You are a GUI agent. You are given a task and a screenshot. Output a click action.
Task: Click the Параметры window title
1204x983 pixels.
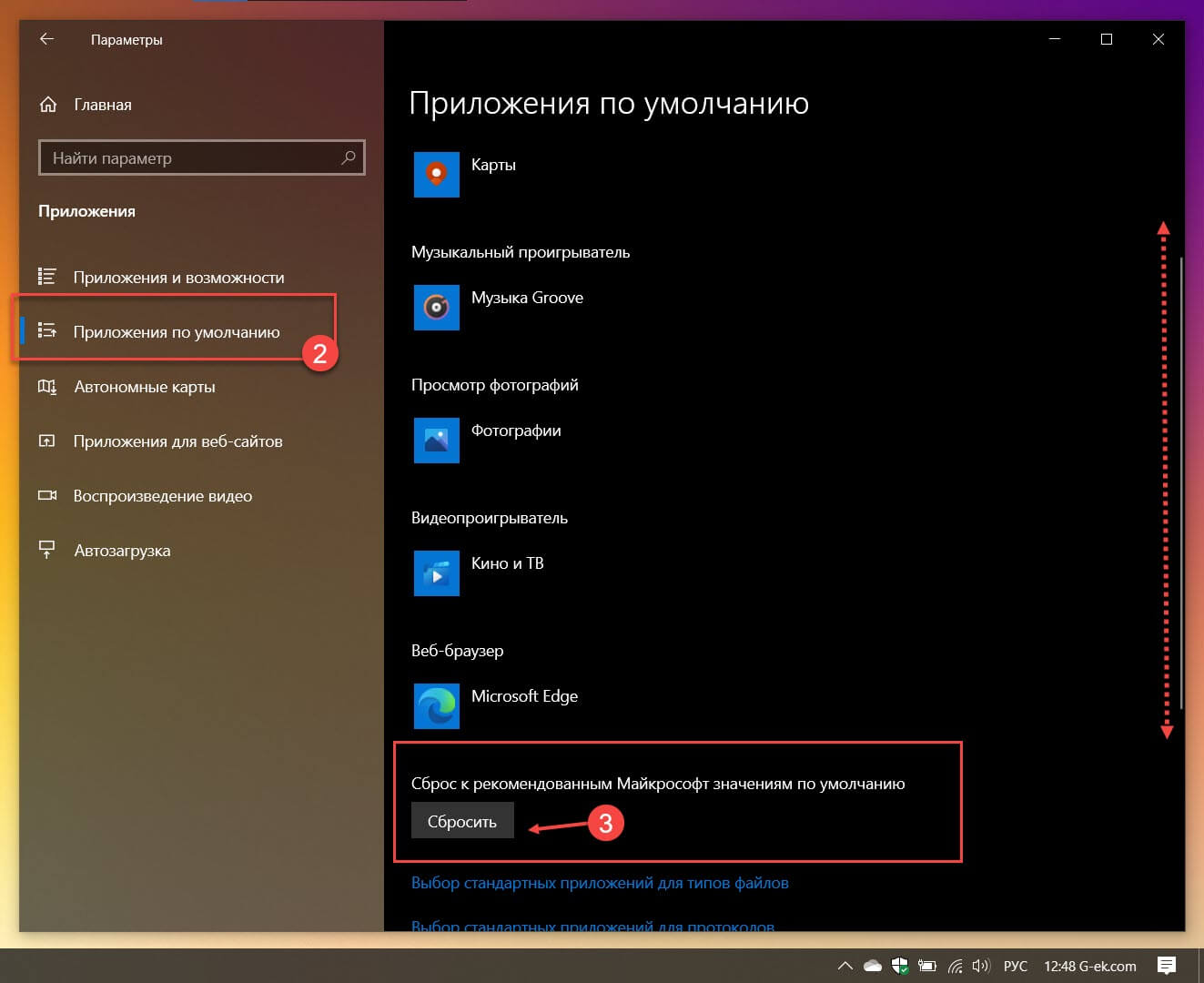coord(126,40)
